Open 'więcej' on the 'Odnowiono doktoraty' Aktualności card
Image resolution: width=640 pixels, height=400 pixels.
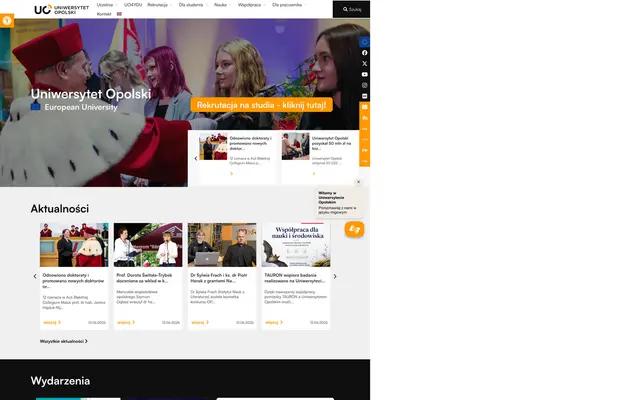tap(52, 322)
